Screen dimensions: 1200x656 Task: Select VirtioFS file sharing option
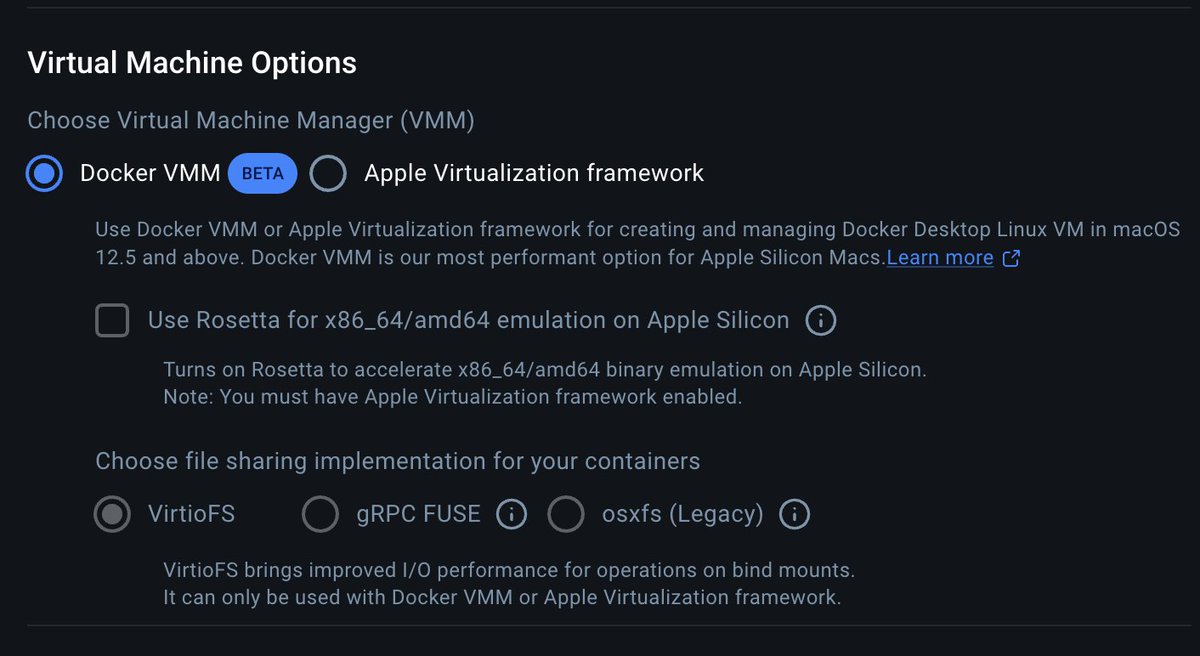tap(113, 515)
